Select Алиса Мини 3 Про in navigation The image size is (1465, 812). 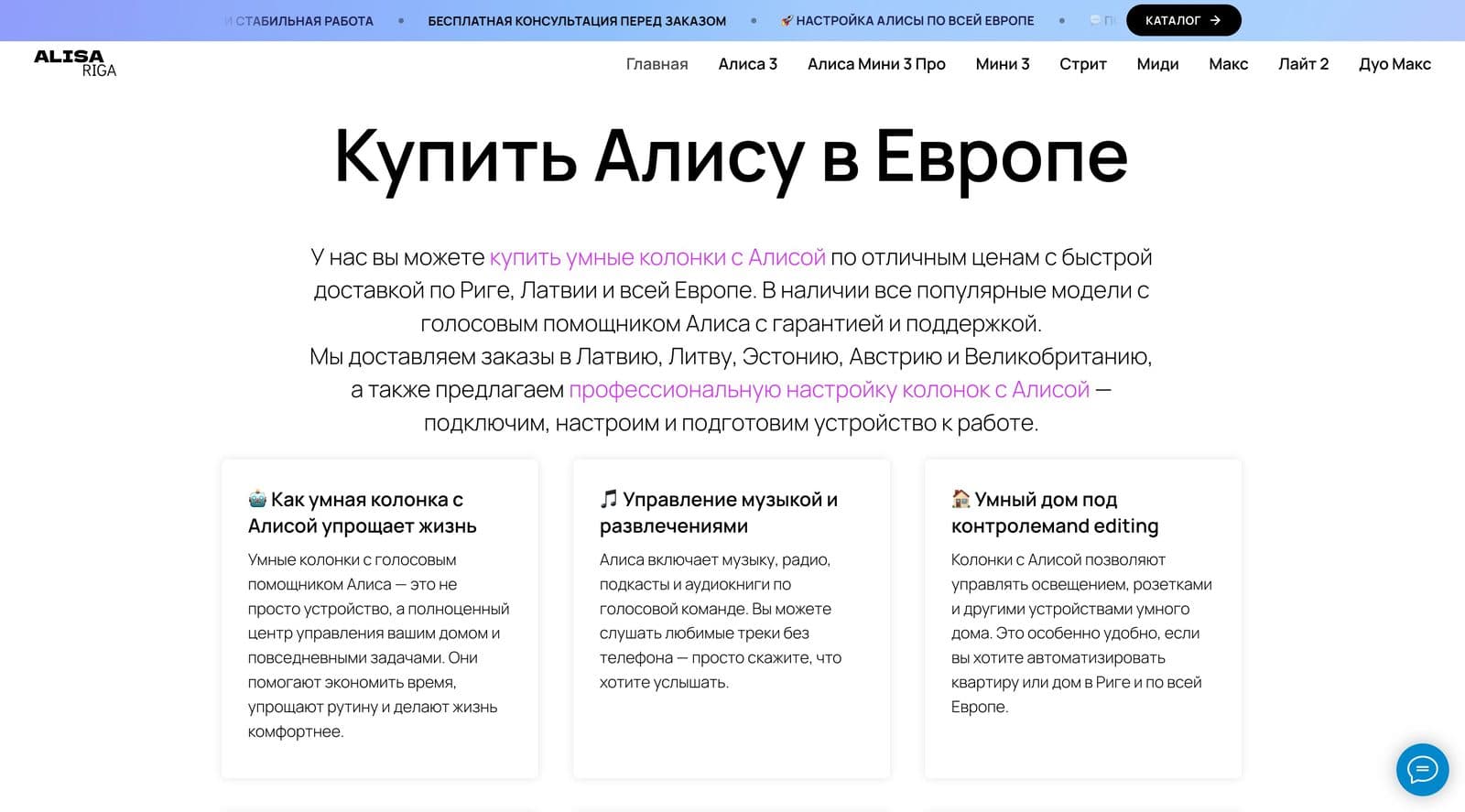[x=876, y=64]
